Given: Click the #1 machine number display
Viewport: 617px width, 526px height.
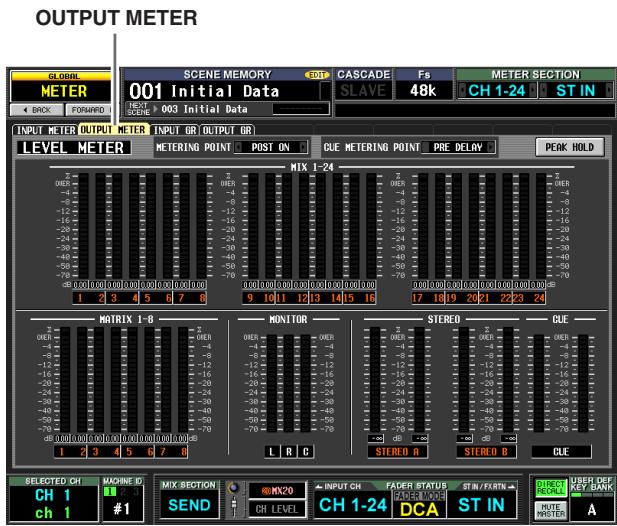Looking at the screenshot, I should tap(122, 509).
